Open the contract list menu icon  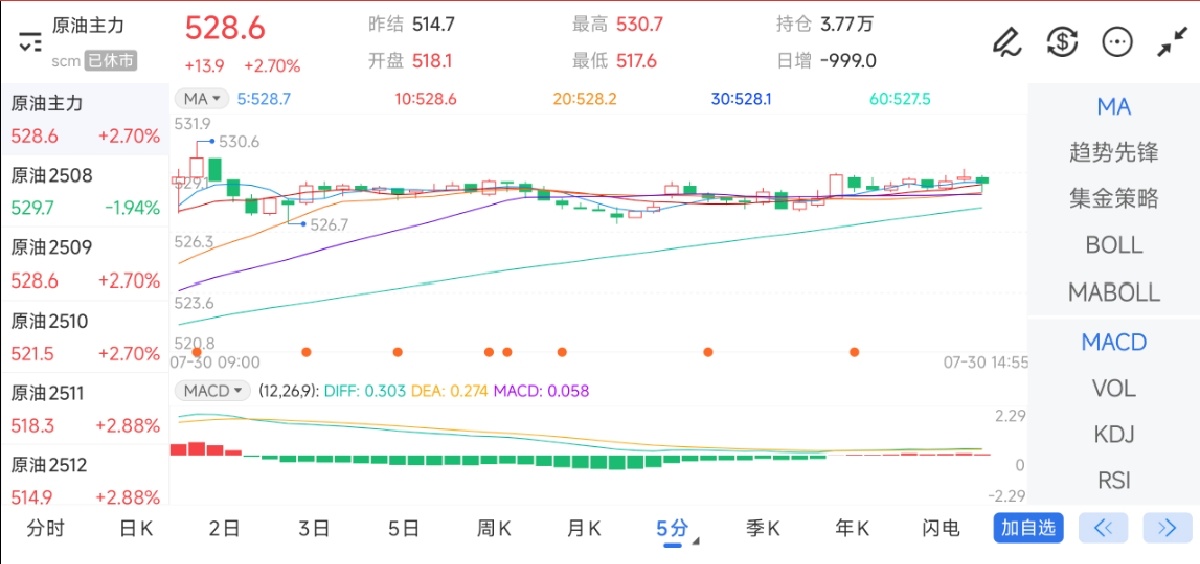click(x=30, y=42)
